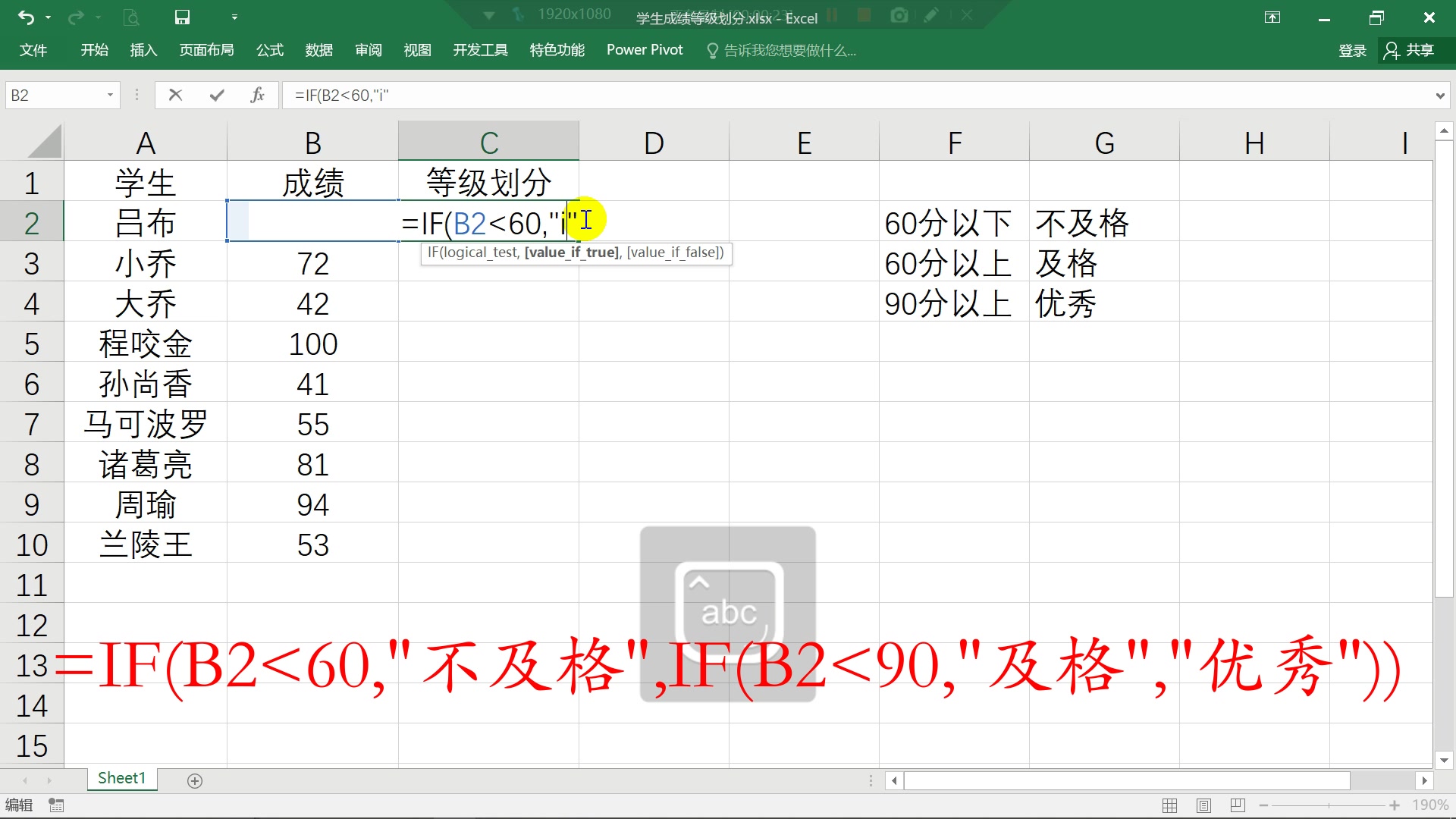This screenshot has height=819, width=1456.
Task: Expand the formula bar with chevron
Action: coord(1439,96)
